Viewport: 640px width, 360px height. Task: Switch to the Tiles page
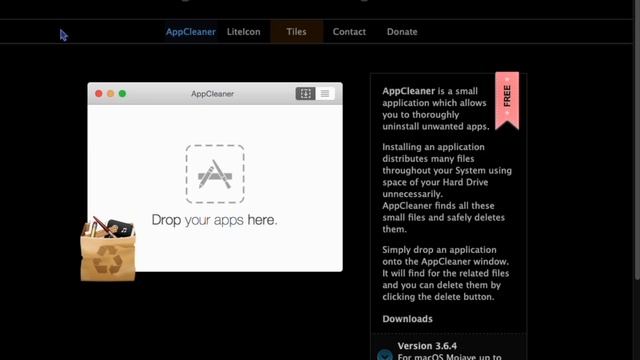296,32
